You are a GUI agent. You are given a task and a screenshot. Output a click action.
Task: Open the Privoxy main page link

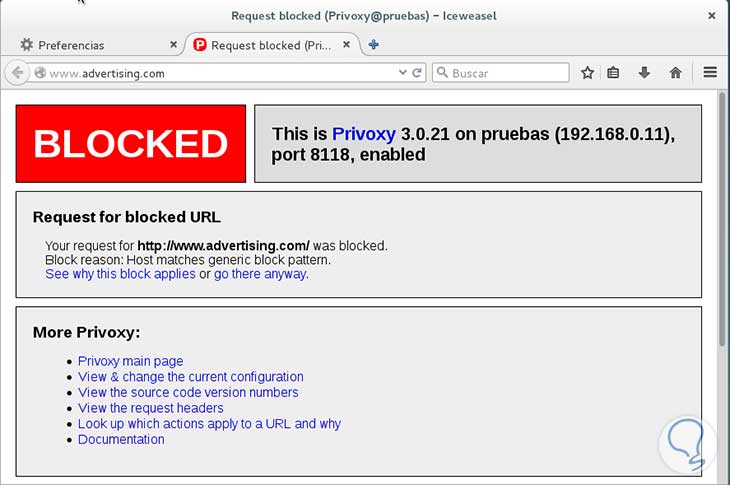point(130,361)
